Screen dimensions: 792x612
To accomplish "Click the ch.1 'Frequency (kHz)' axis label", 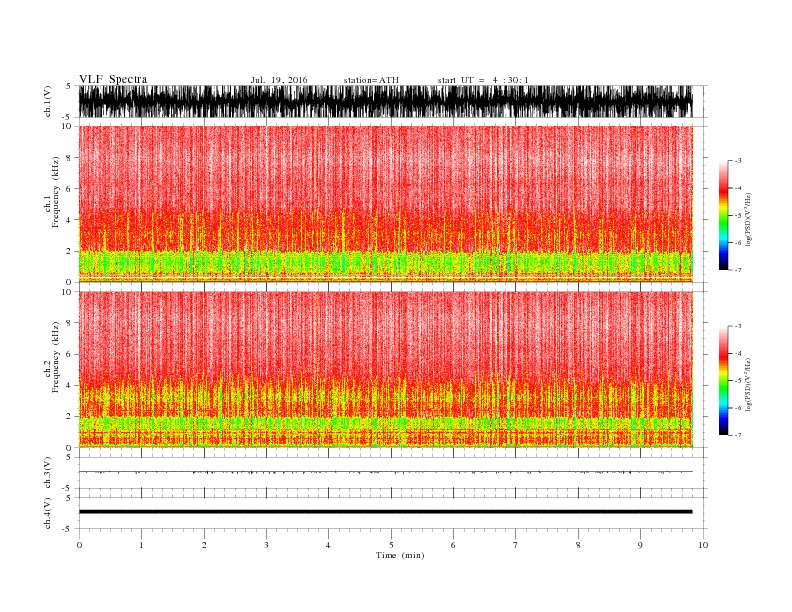I will pos(55,192).
